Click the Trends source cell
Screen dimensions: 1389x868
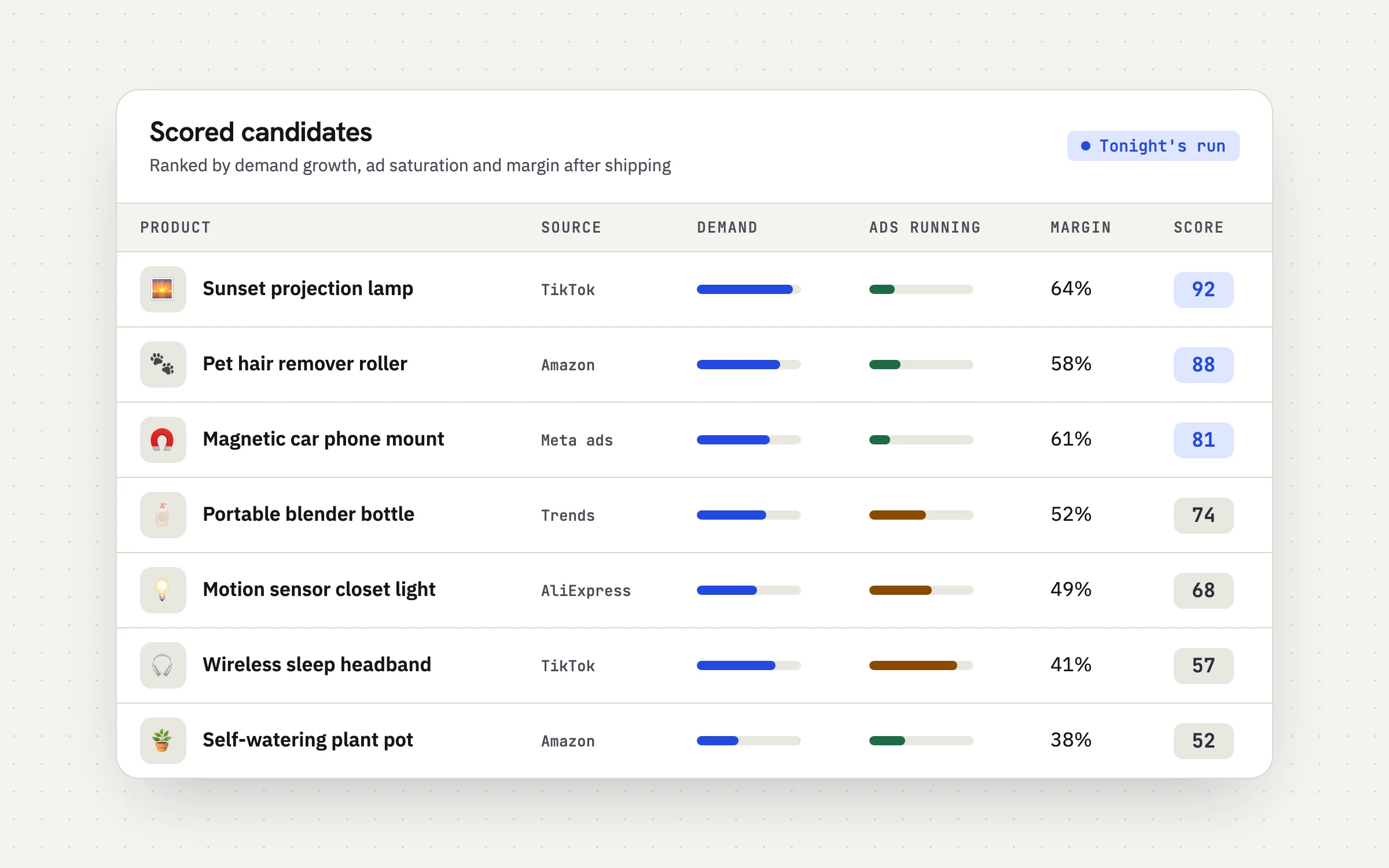coord(568,516)
